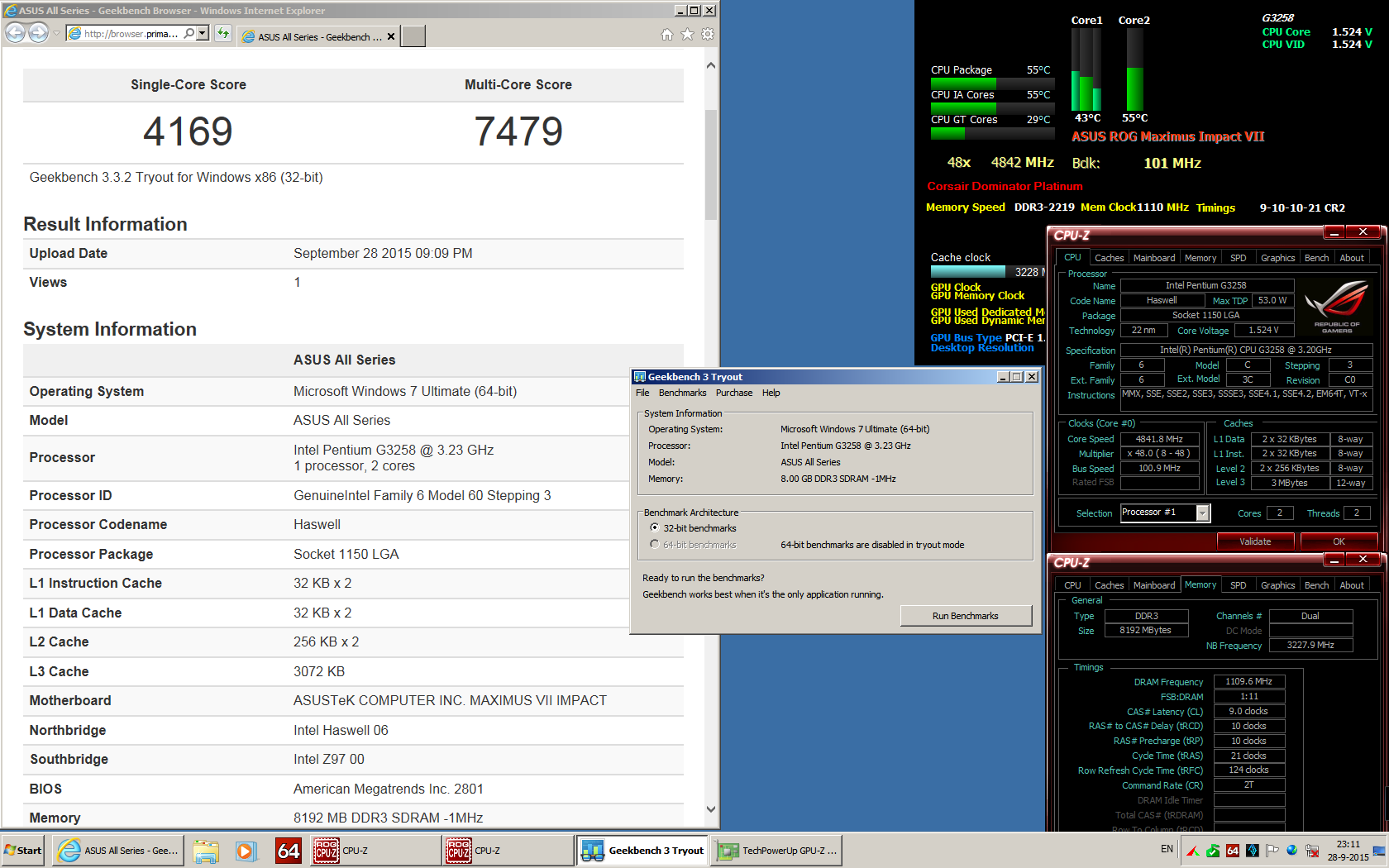Image resolution: width=1389 pixels, height=868 pixels.
Task: Open the red 64 AIDA64 taskbar icon
Action: click(x=289, y=851)
